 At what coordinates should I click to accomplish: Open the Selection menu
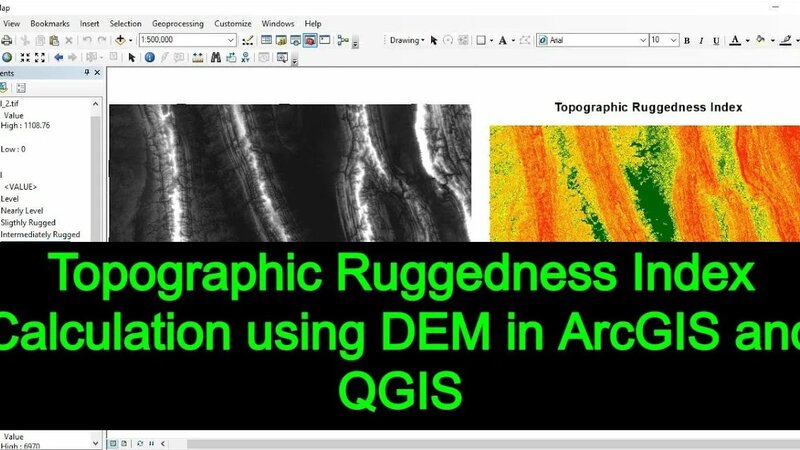click(126, 23)
